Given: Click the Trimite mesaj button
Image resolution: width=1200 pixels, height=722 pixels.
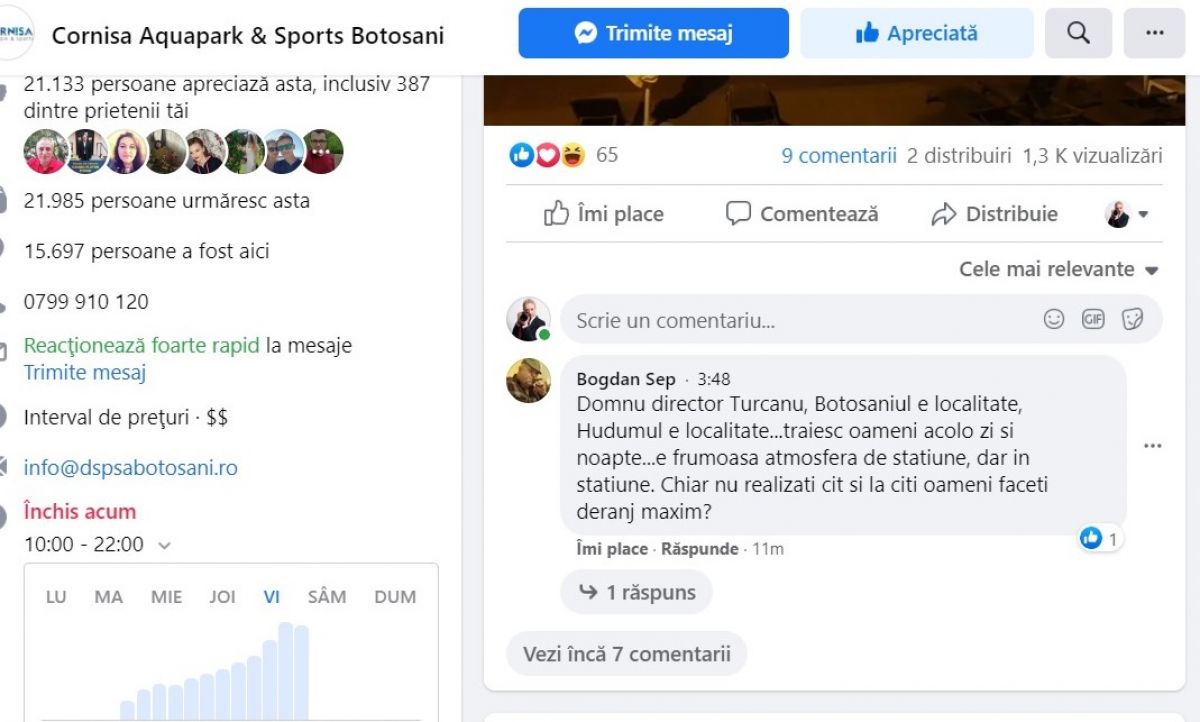Looking at the screenshot, I should tap(653, 33).
